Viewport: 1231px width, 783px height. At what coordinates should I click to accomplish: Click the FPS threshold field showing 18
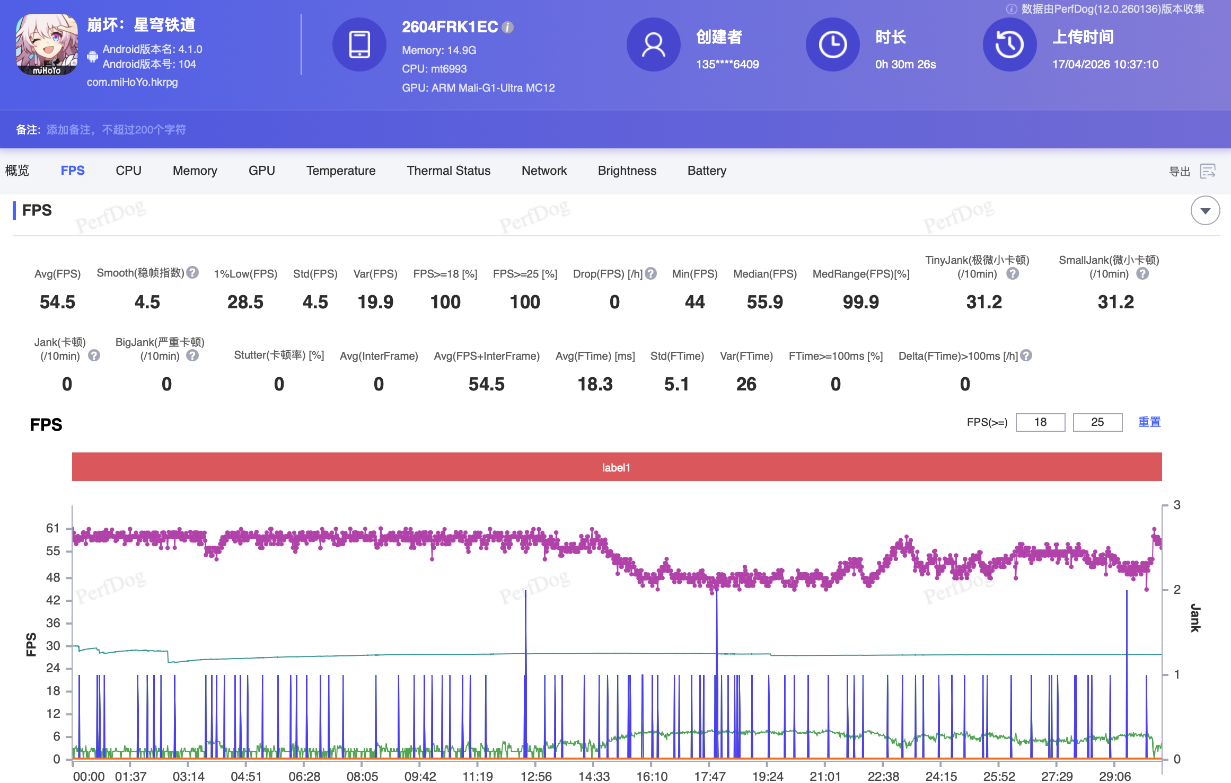[1040, 422]
